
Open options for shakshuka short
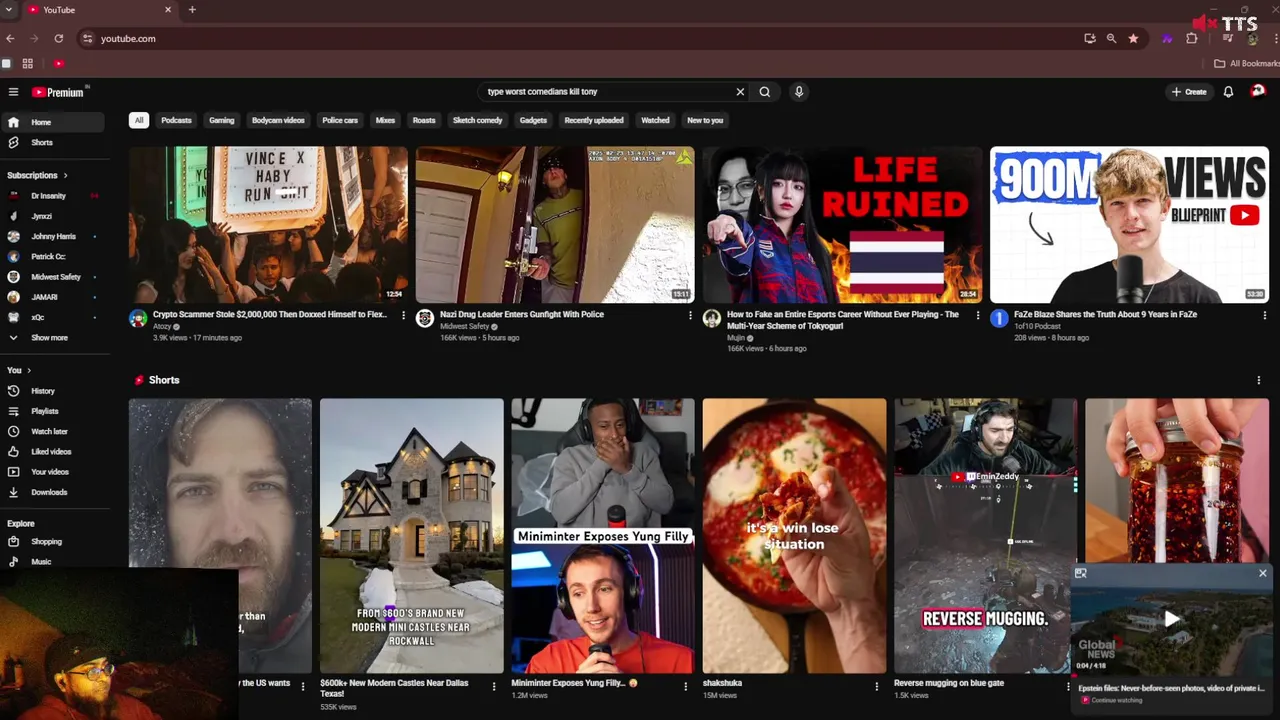coord(876,686)
